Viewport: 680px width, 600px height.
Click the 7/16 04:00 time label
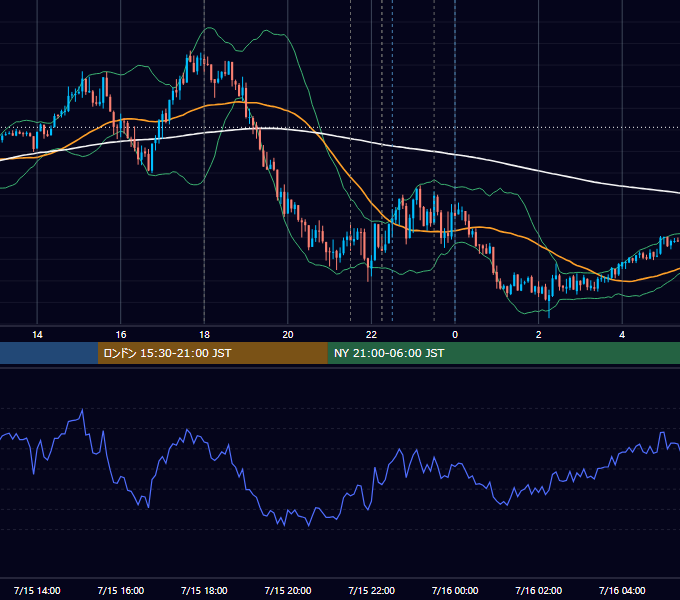pyautogui.click(x=622, y=590)
